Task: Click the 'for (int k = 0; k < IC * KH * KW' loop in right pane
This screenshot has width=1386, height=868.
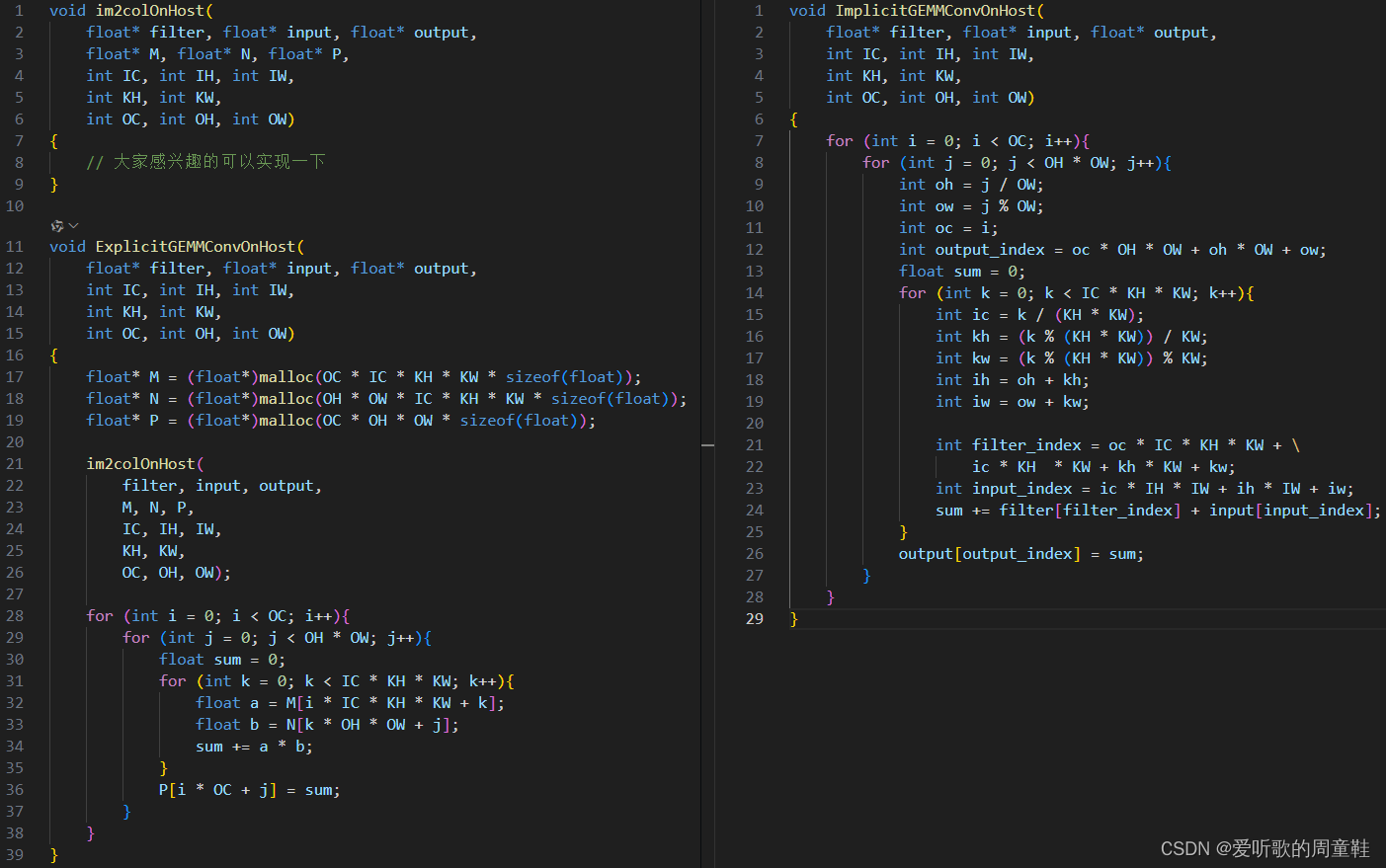Action: [x=1077, y=293]
